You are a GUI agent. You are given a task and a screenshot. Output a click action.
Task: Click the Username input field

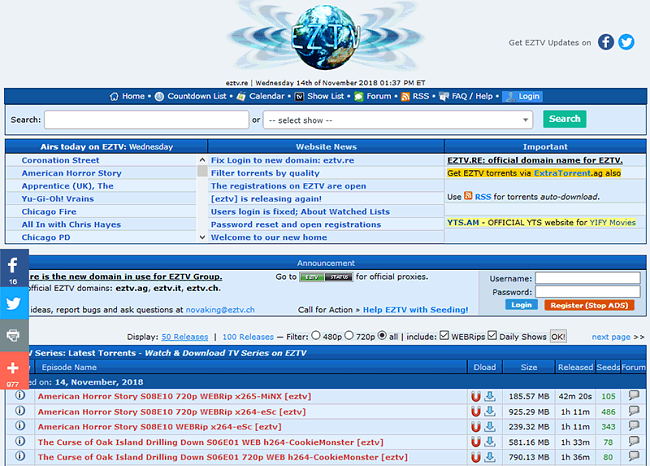click(587, 278)
